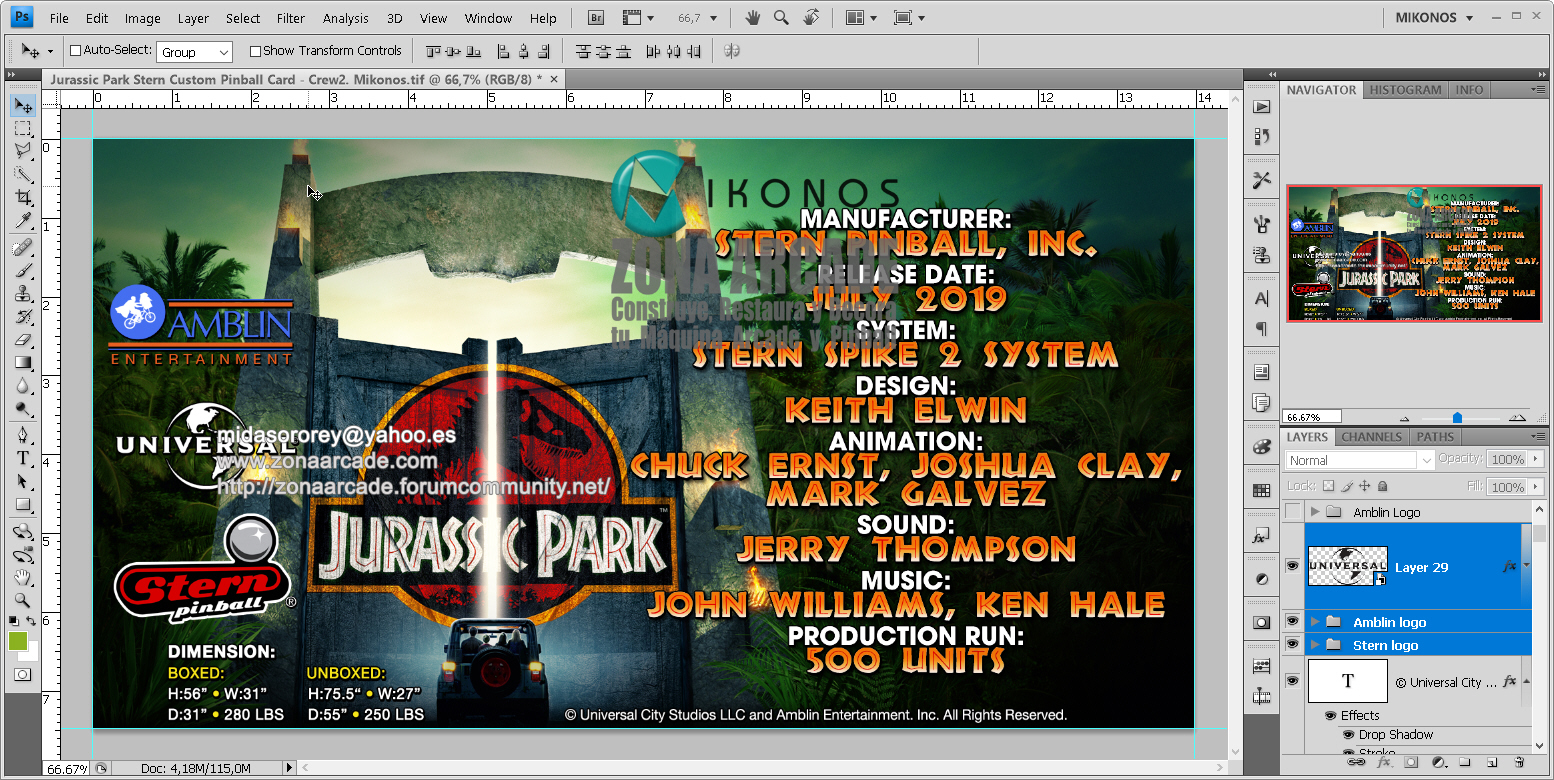Open the Normal blend mode dropdown
The image size is (1554, 780).
(x=1360, y=460)
